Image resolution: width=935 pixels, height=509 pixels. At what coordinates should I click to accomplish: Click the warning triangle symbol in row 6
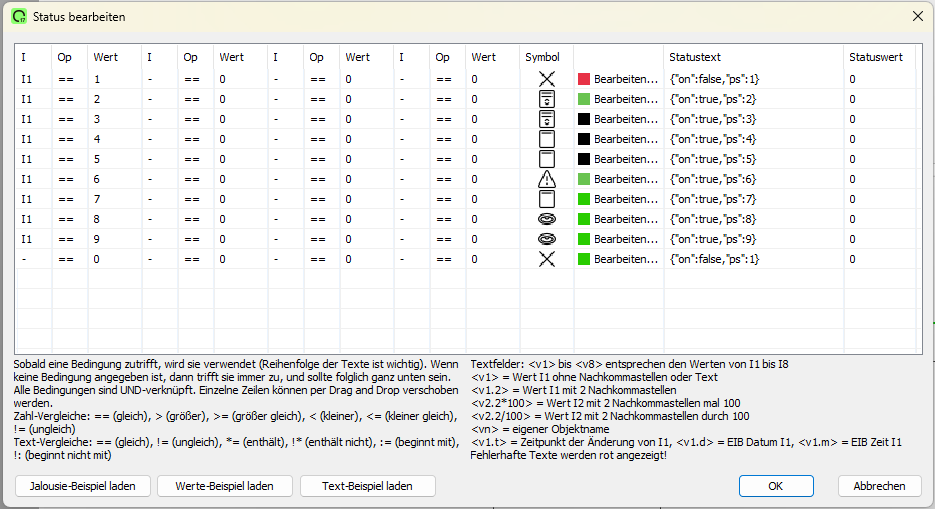[547, 179]
